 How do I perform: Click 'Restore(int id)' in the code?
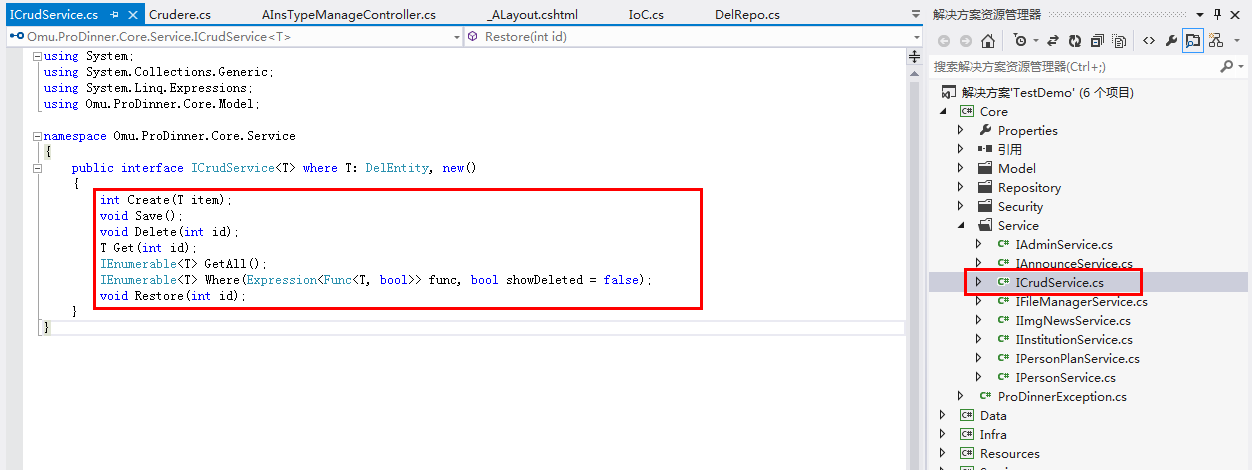185,296
